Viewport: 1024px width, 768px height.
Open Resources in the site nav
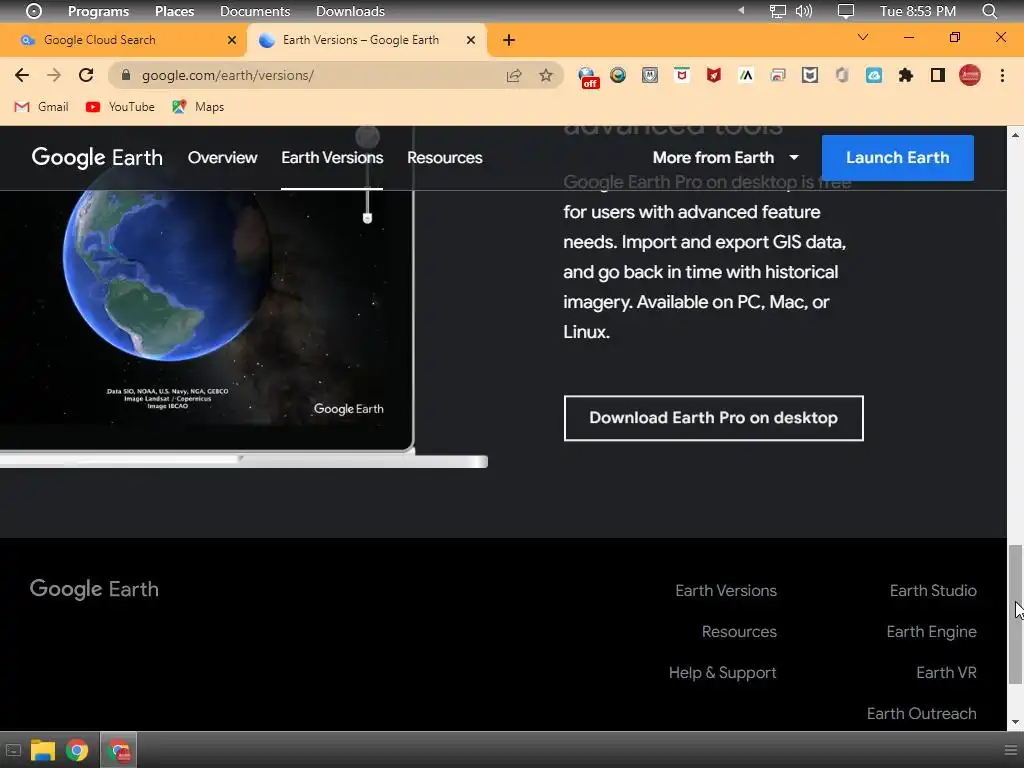tap(445, 157)
